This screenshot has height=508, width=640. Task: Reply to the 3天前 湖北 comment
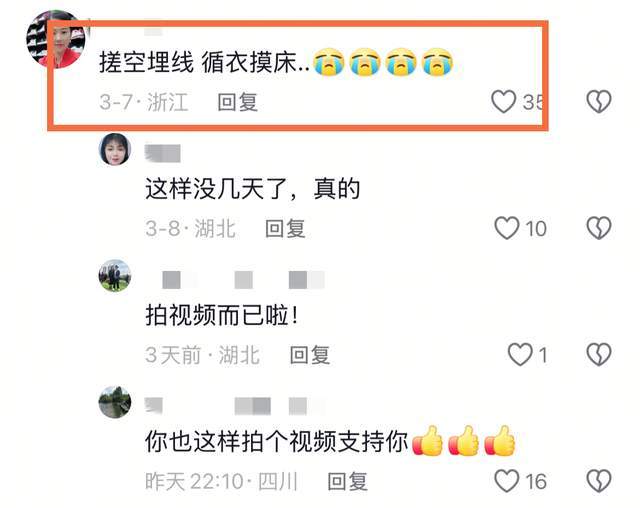pos(309,355)
